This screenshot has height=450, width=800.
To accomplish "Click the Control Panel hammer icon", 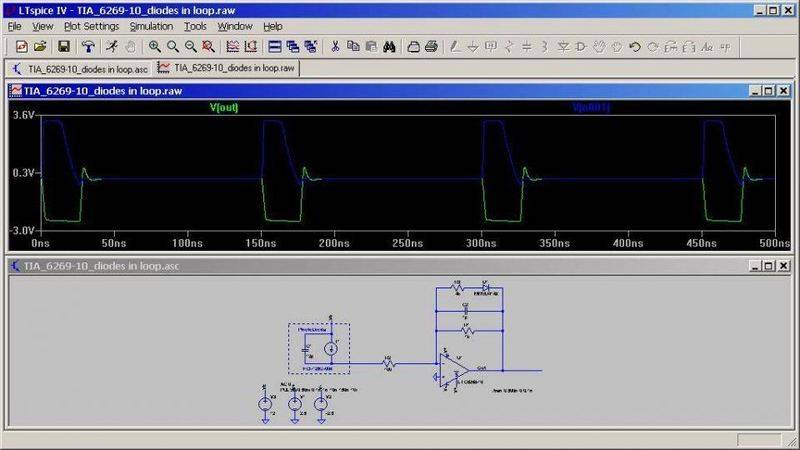I will click(x=87, y=46).
